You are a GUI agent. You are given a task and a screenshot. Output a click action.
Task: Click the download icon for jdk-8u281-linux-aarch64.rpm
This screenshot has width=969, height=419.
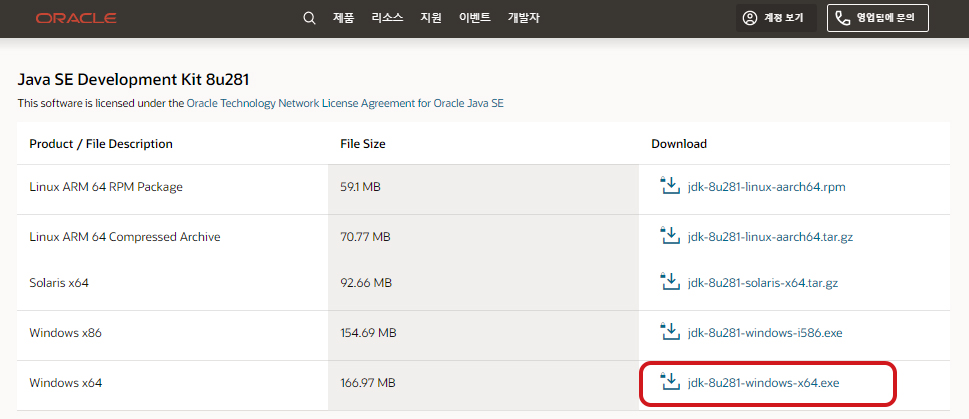[x=669, y=185]
